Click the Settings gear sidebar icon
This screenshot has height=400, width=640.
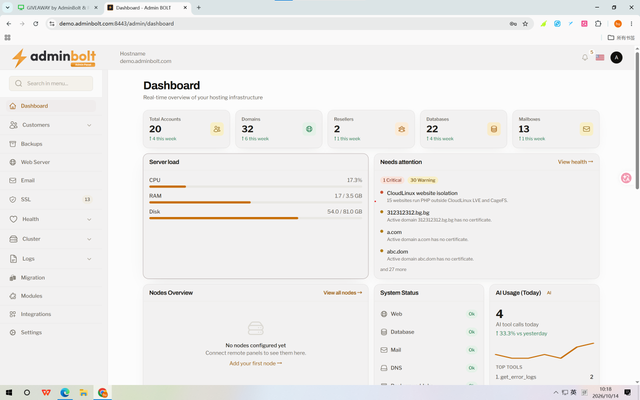coord(13,332)
